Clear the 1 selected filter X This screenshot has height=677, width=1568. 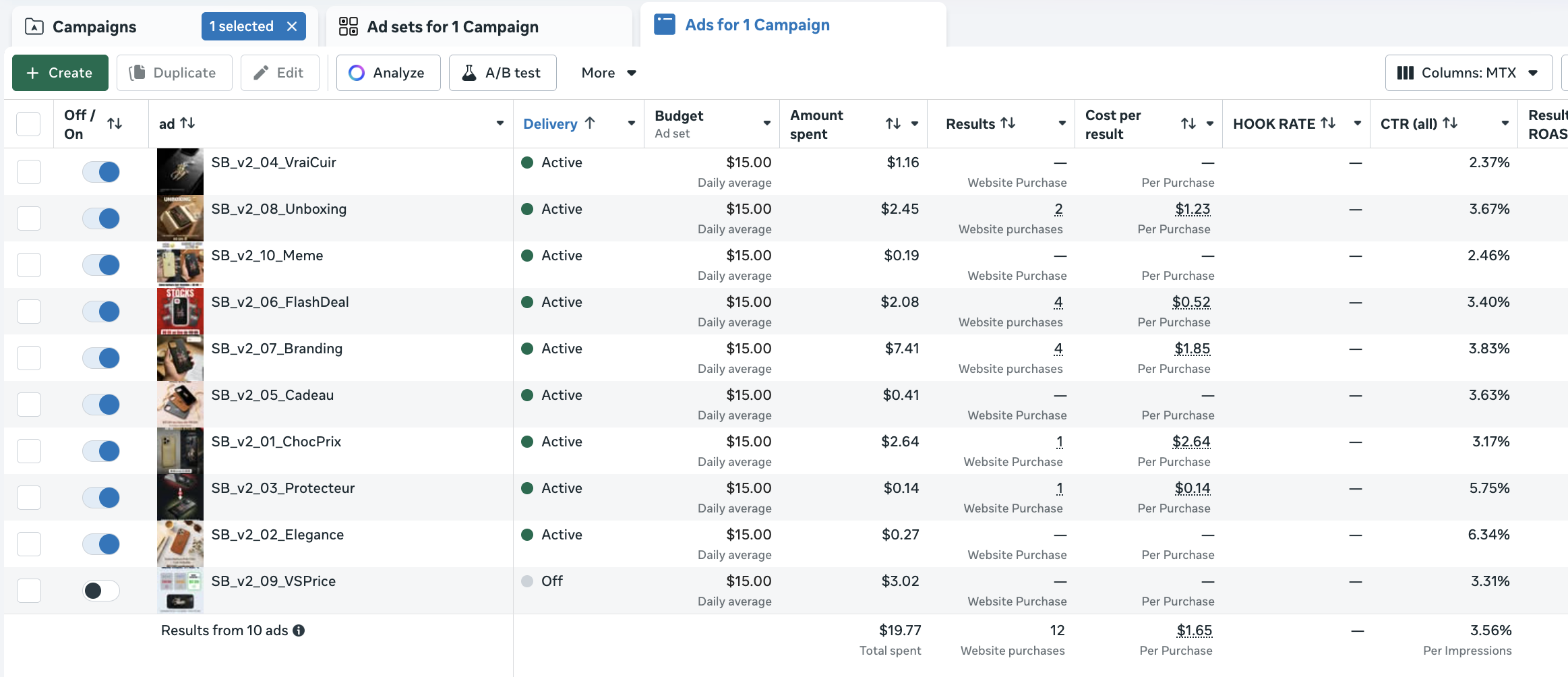click(292, 26)
